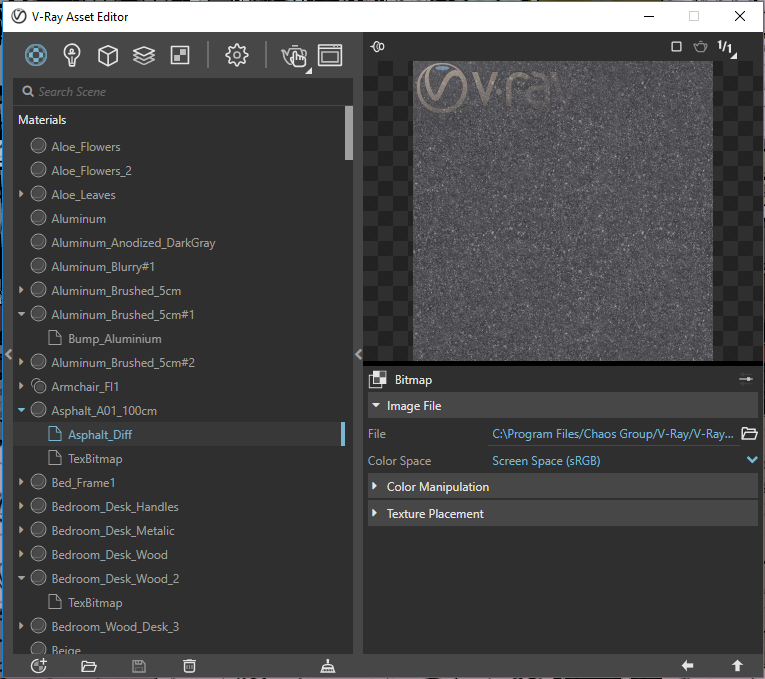This screenshot has width=765, height=679.
Task: Expand Aluminum_Brushed_5cm material tree
Action: pyautogui.click(x=21, y=290)
